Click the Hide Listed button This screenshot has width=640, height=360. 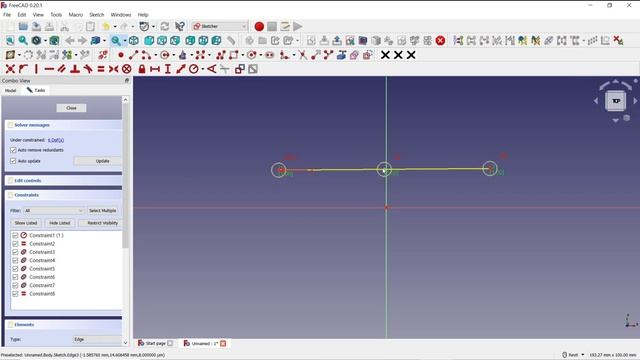click(x=60, y=223)
